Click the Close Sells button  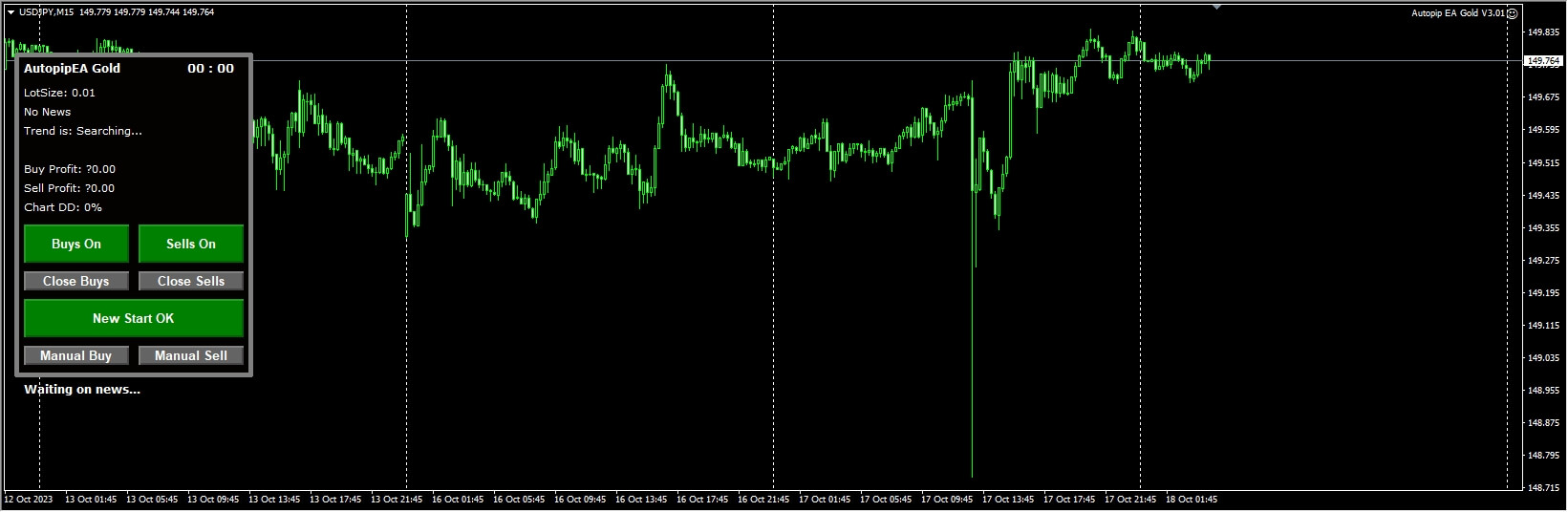tap(191, 281)
